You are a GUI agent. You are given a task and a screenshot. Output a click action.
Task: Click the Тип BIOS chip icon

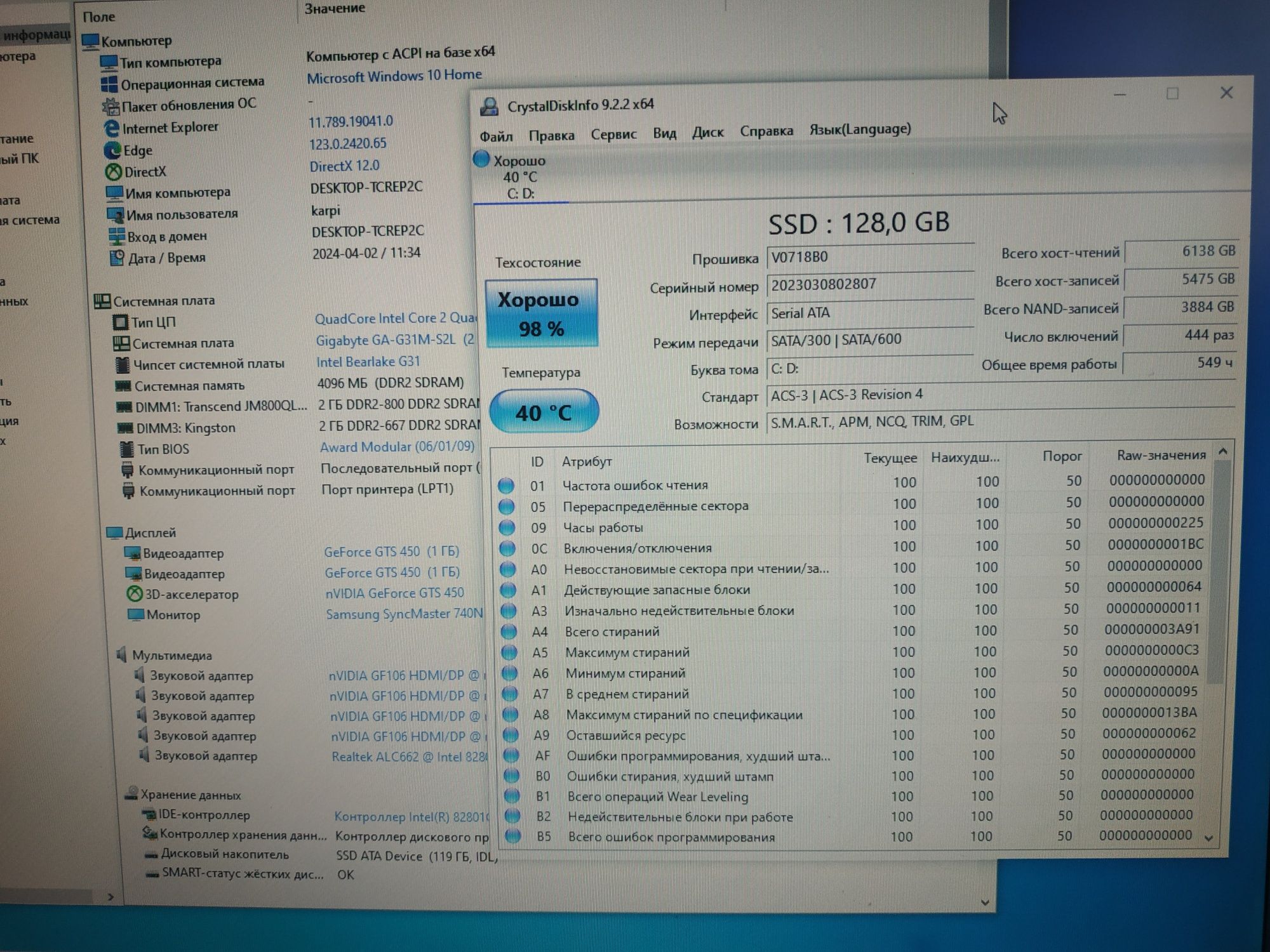click(x=126, y=449)
